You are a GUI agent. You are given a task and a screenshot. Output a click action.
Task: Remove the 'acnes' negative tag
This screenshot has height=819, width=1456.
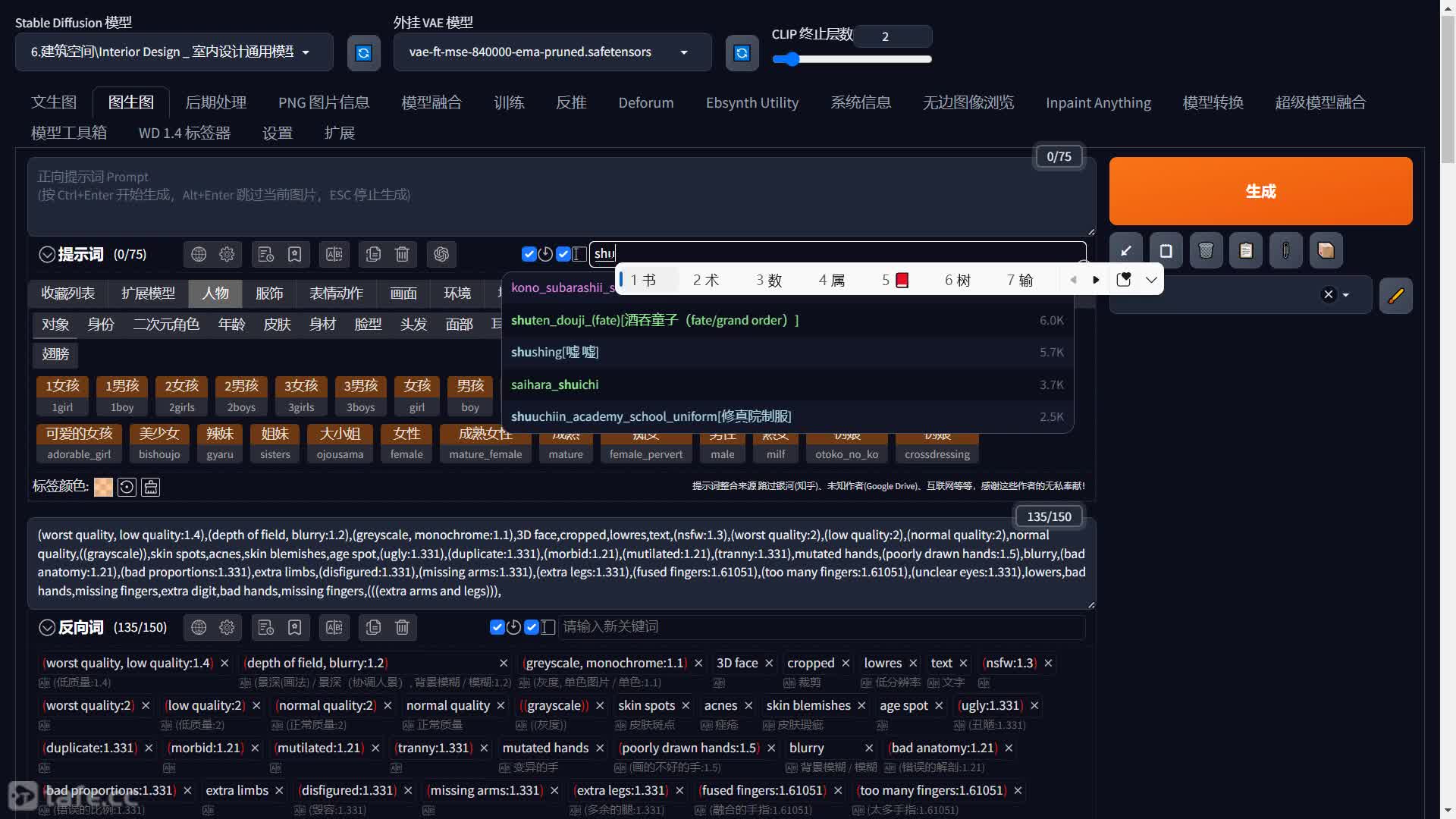748,706
